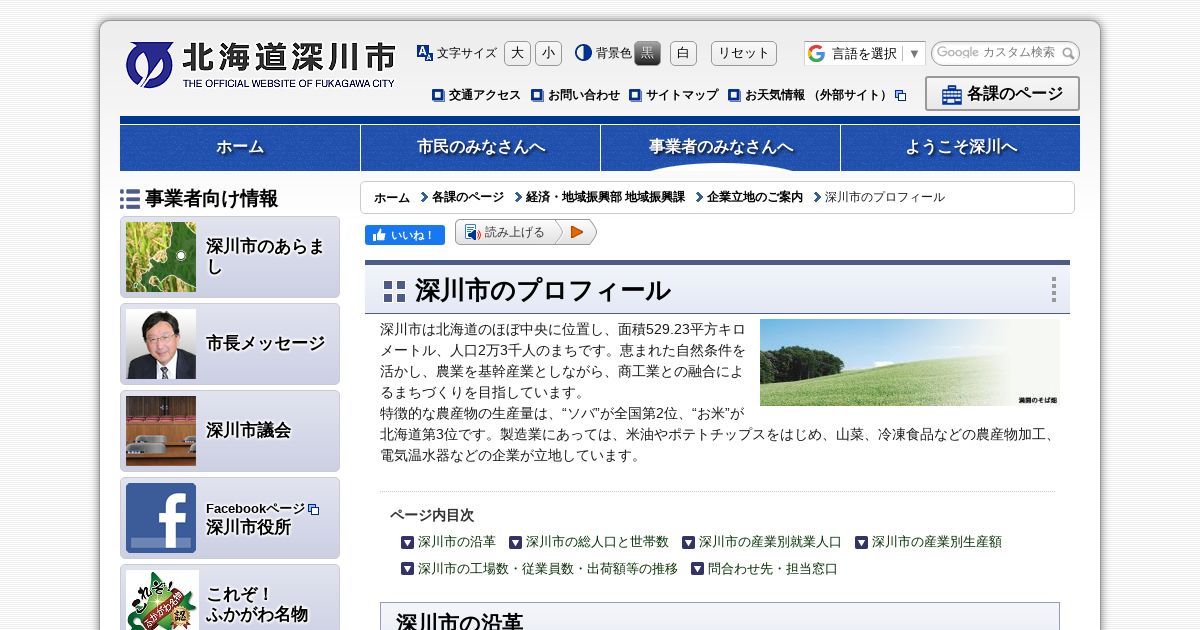Click the 文字サイズ text size icon
Image resolution: width=1200 pixels, height=630 pixels.
click(x=424, y=53)
